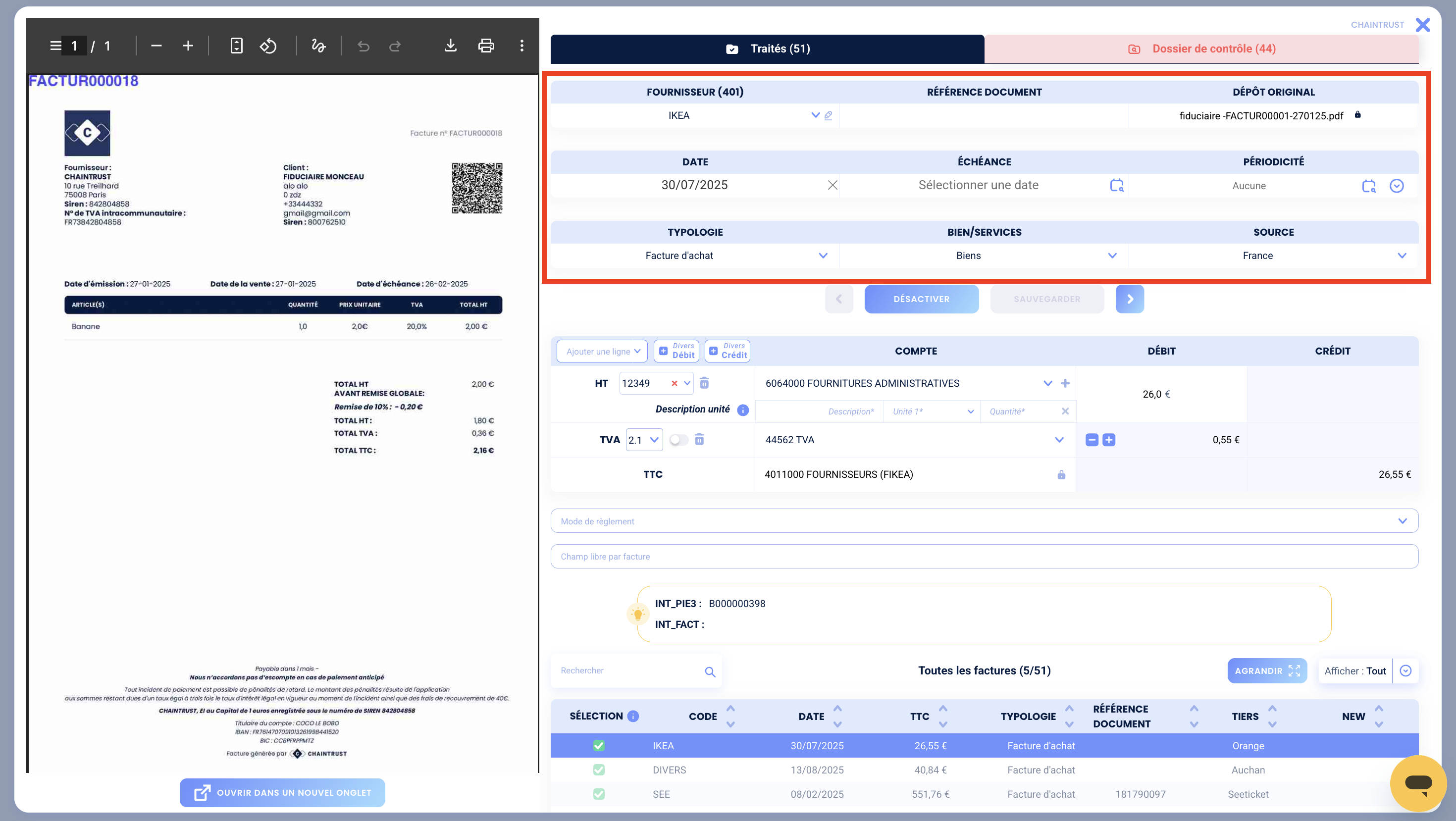
Task: Redo the PDF annotation
Action: pos(395,46)
